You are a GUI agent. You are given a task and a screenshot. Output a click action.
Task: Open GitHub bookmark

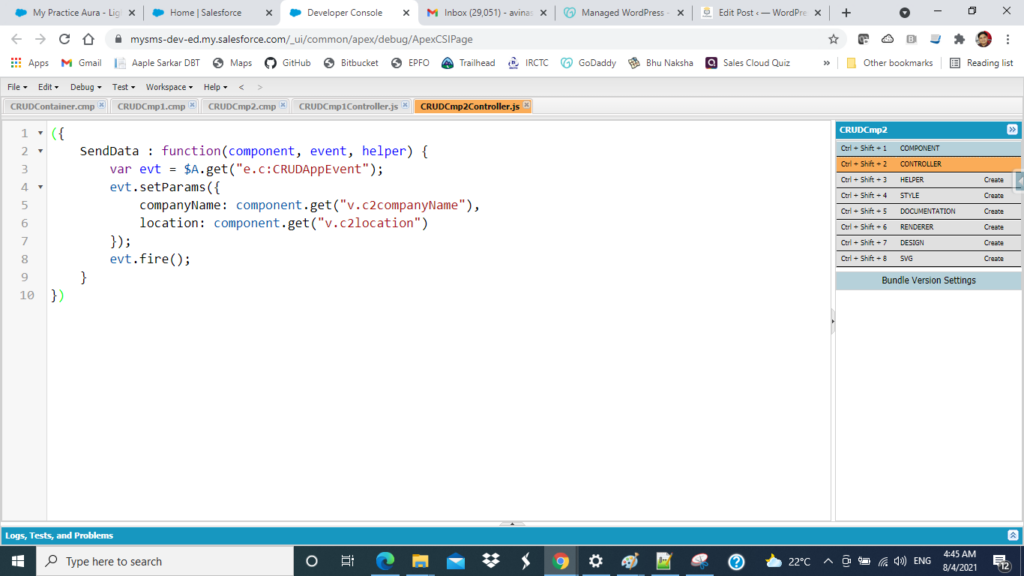[287, 63]
